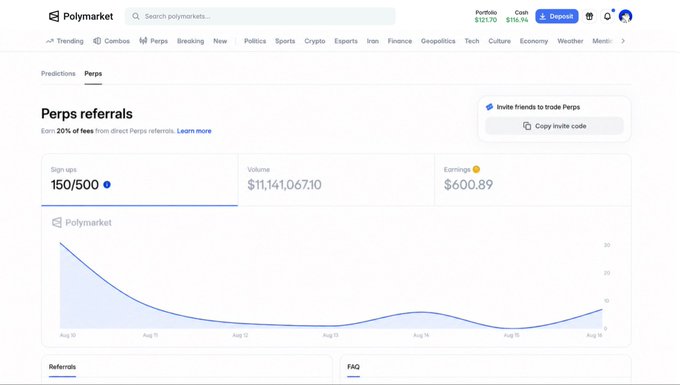Image resolution: width=680 pixels, height=385 pixels.
Task: Click the Aug 10 chart axis label
Action: click(68, 335)
